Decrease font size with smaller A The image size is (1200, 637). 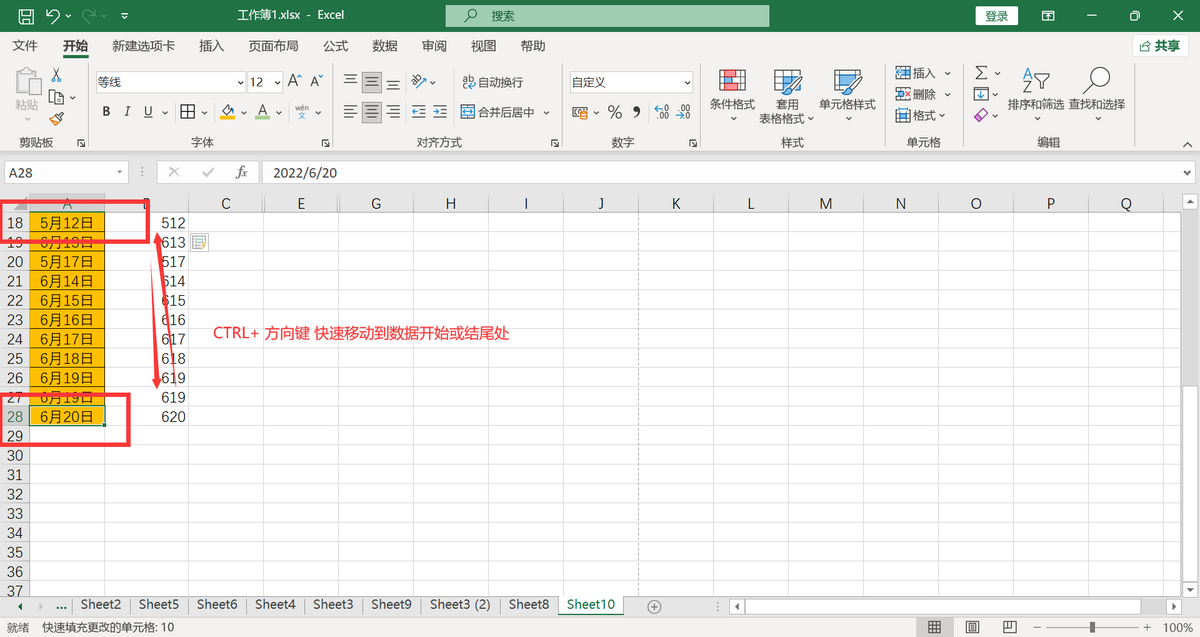[x=317, y=82]
